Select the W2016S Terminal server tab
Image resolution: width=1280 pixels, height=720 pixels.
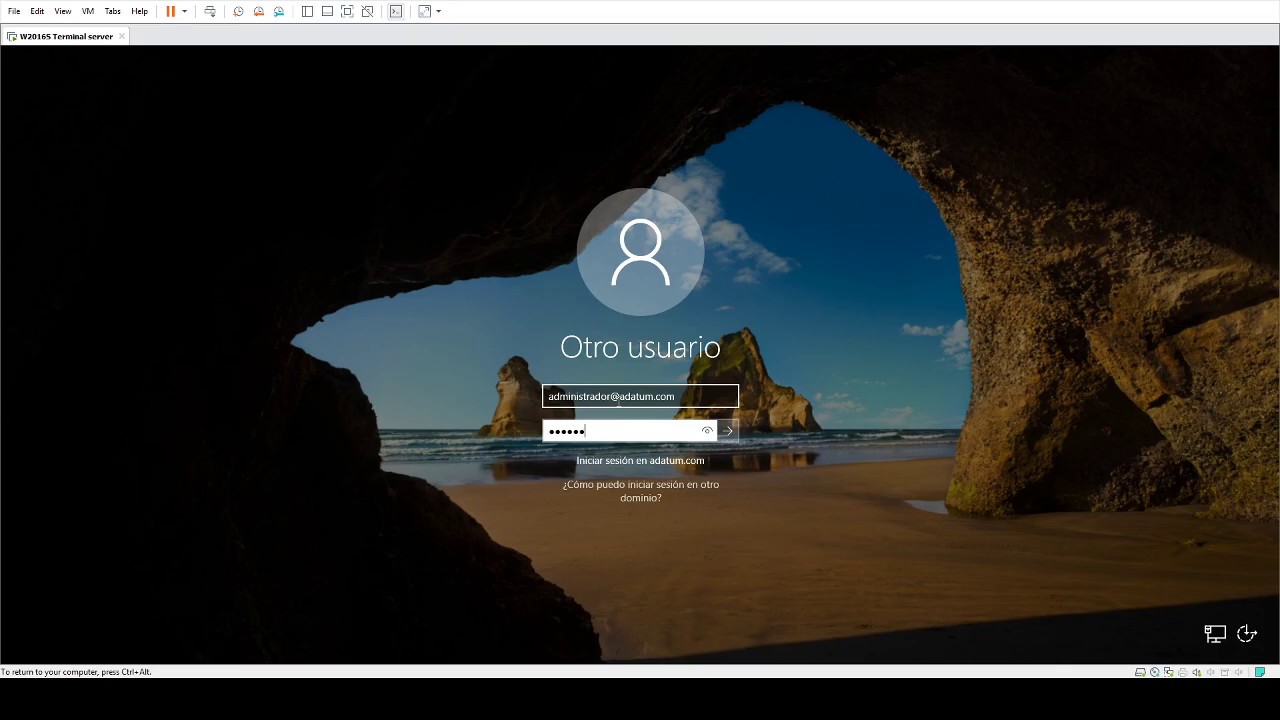(66, 36)
